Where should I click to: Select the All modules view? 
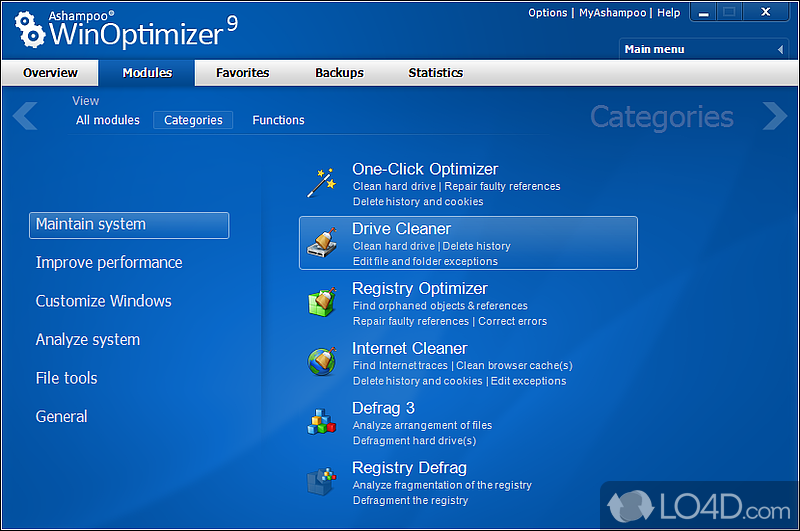pyautogui.click(x=108, y=120)
